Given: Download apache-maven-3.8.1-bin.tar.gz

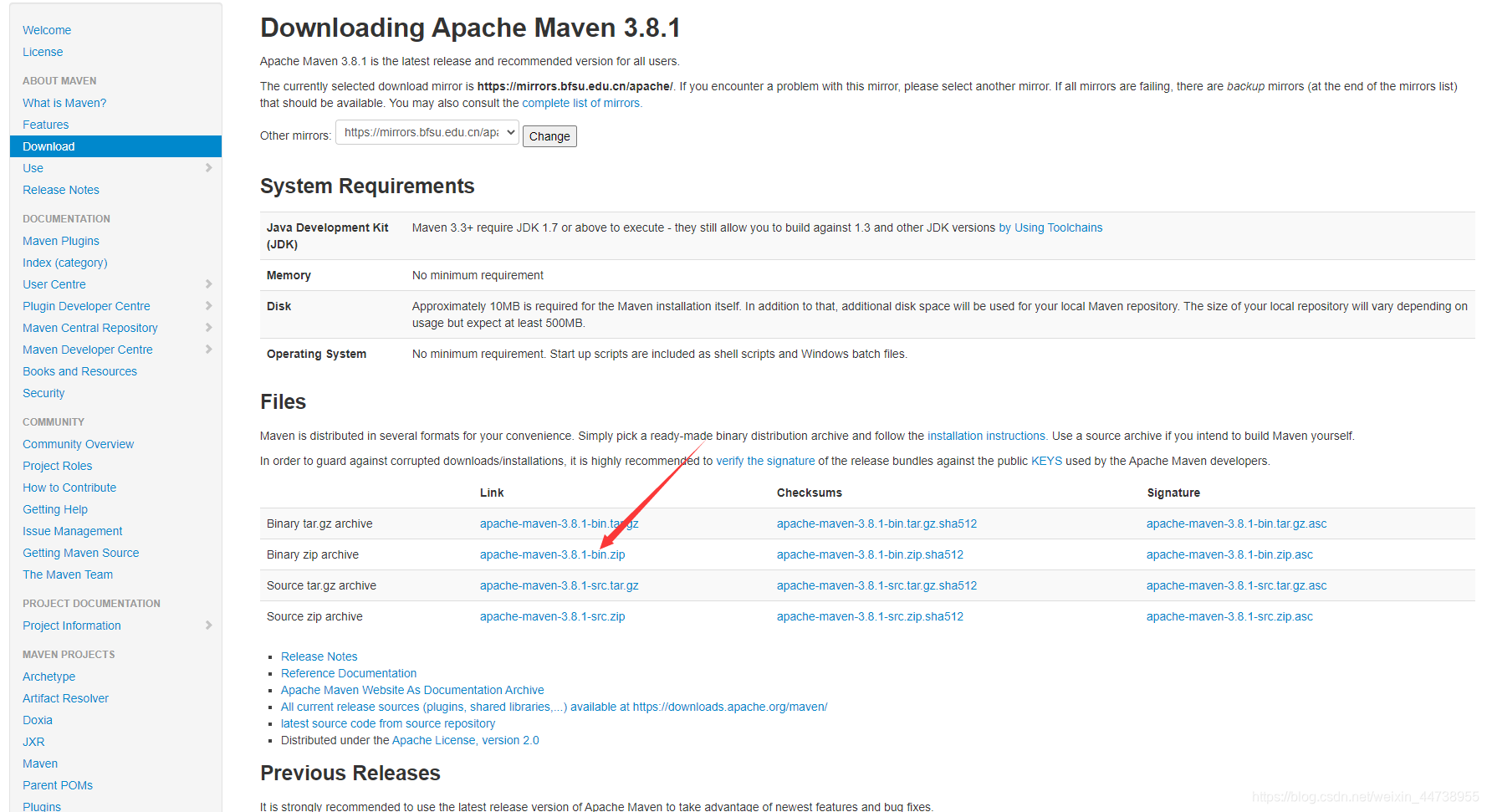Looking at the screenshot, I should (x=560, y=523).
